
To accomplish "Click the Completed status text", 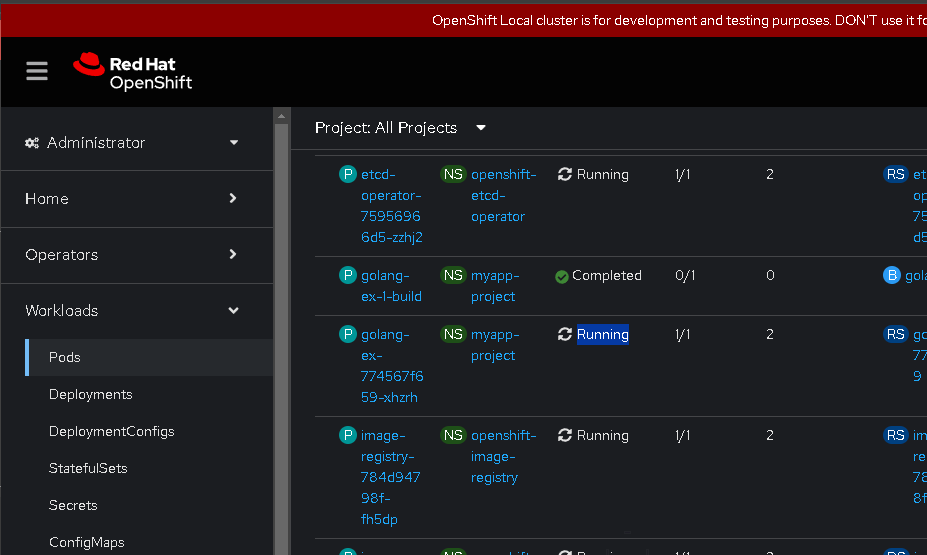I will coord(607,275).
